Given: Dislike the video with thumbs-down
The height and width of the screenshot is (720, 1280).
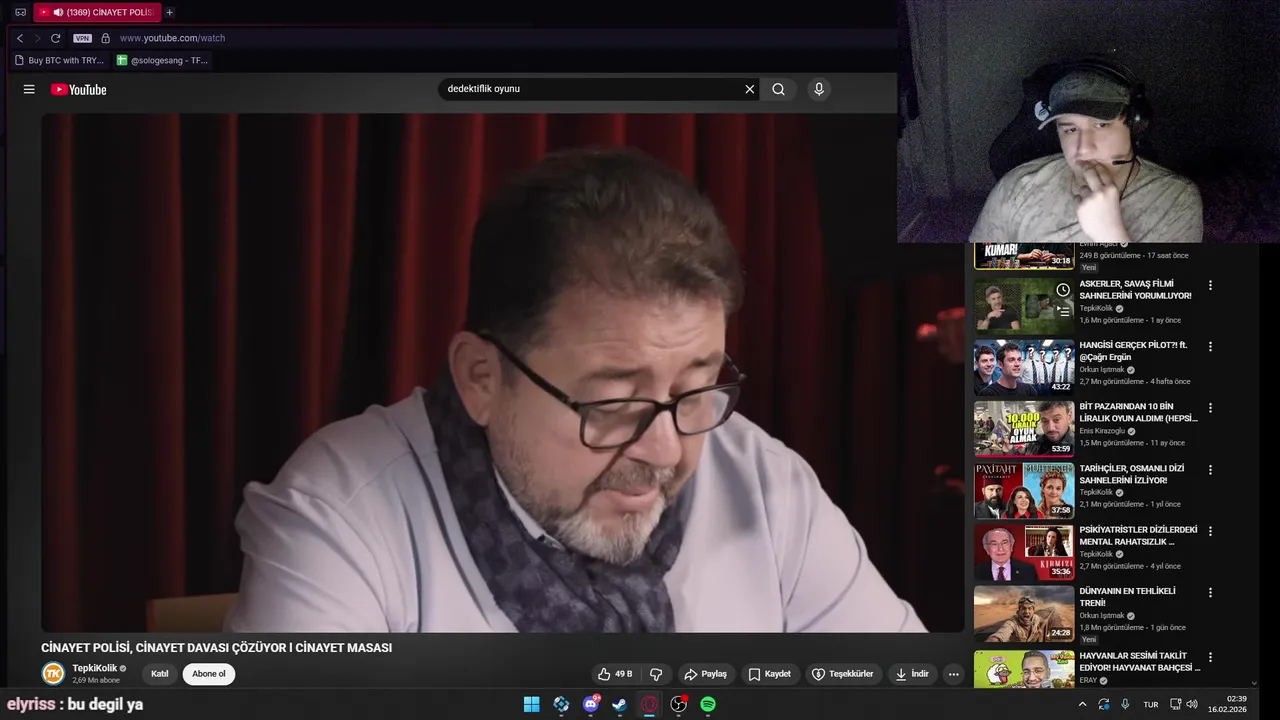Looking at the screenshot, I should click(x=656, y=674).
